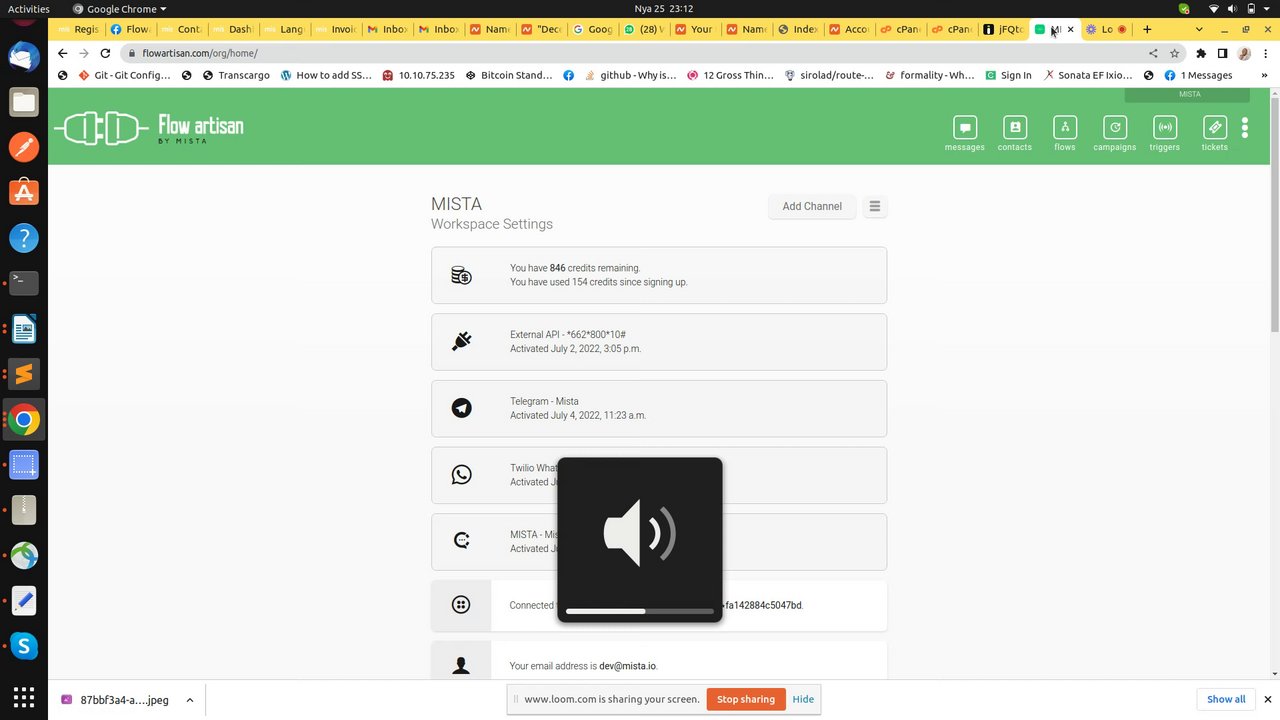Open the Chrome extensions puzzle icon
Image resolution: width=1280 pixels, height=720 pixels.
[1201, 53]
